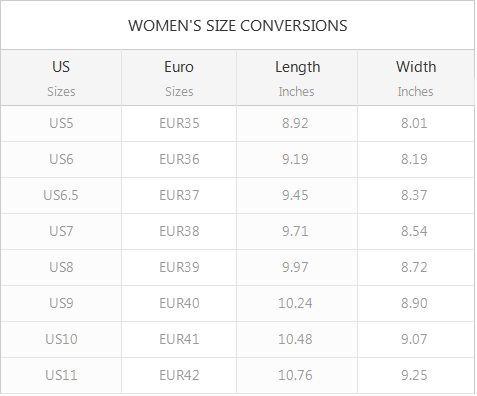Select the US7 row label
The width and height of the screenshot is (477, 396).
tap(61, 231)
